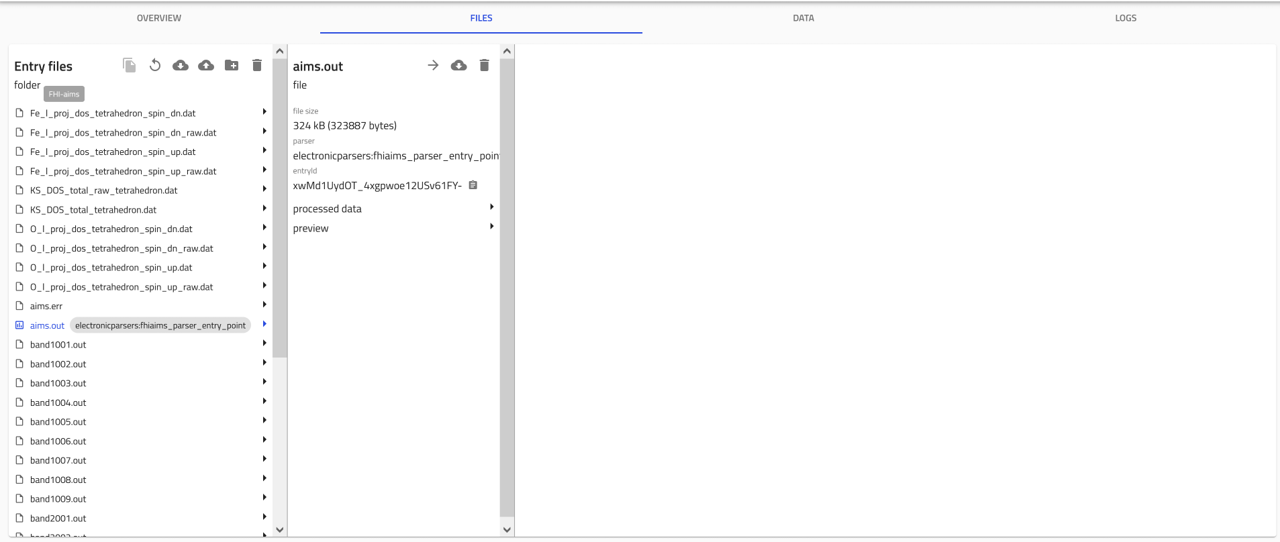Copy the entryId to clipboard
The height and width of the screenshot is (542, 1280).
tap(473, 185)
